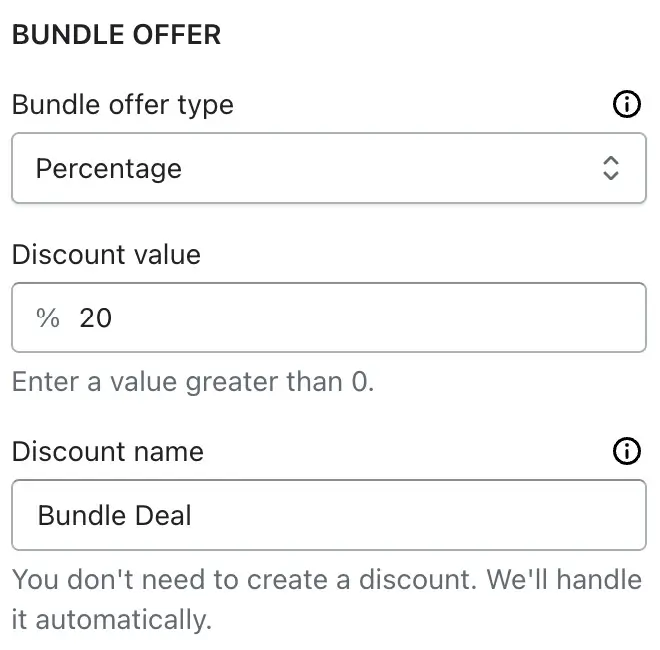Screen dimensions: 660x650
Task: Open the Bundle offer type dropdown
Action: (x=329, y=168)
